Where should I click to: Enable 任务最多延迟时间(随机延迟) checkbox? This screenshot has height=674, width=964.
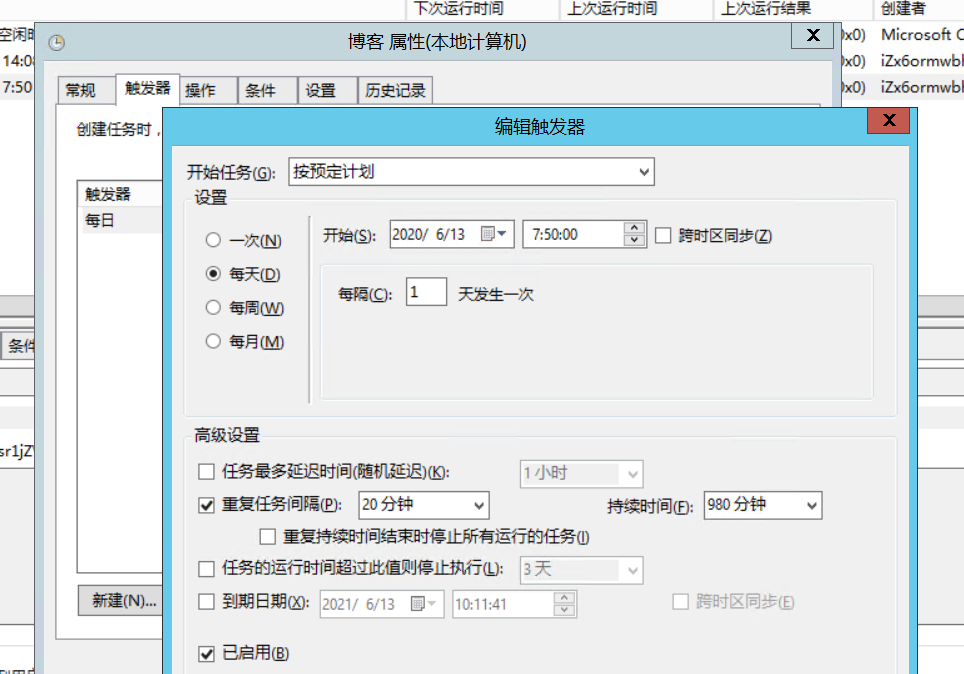pyautogui.click(x=207, y=472)
